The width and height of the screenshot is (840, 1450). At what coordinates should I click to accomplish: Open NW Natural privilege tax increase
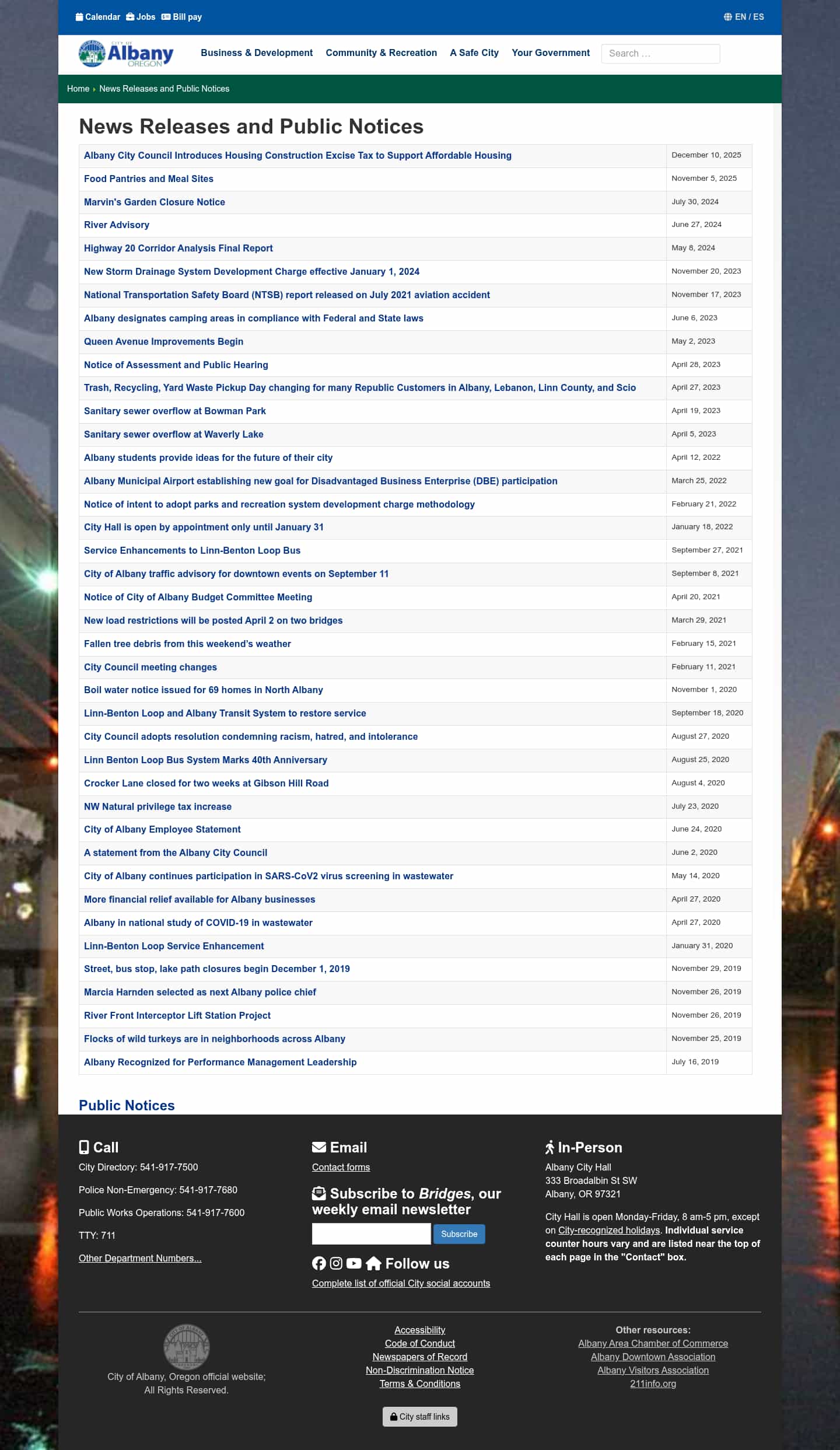(157, 807)
